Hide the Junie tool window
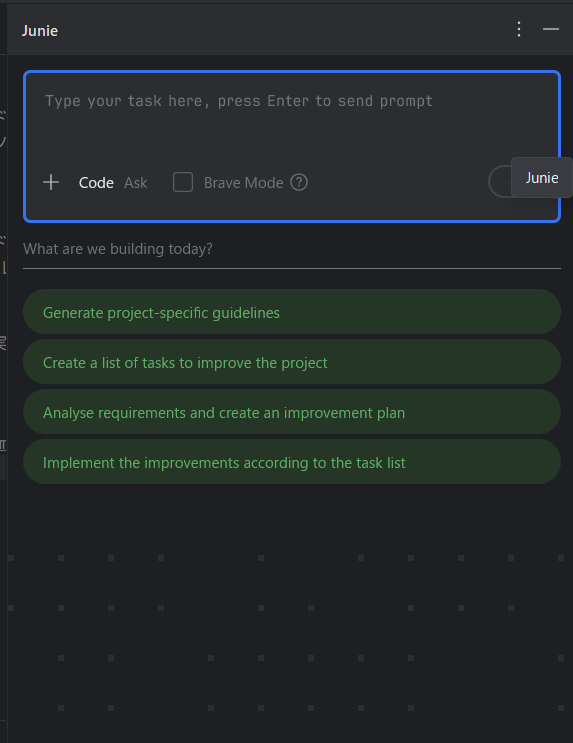Image resolution: width=573 pixels, height=743 pixels. 551,29
